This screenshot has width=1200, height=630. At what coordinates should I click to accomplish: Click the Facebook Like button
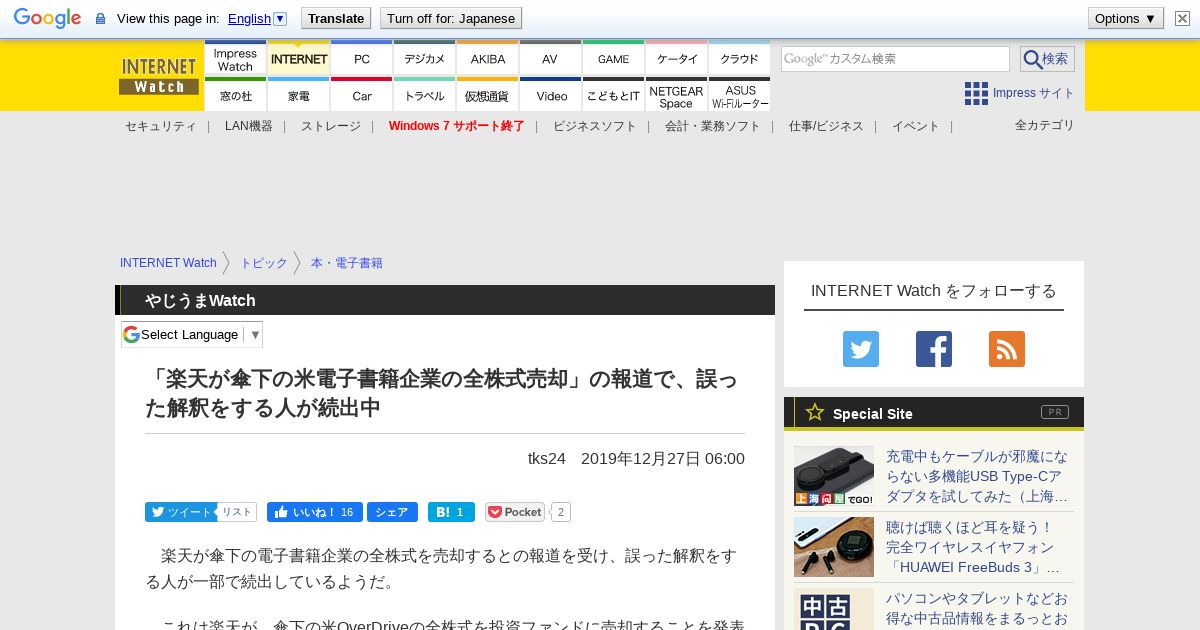tap(315, 512)
